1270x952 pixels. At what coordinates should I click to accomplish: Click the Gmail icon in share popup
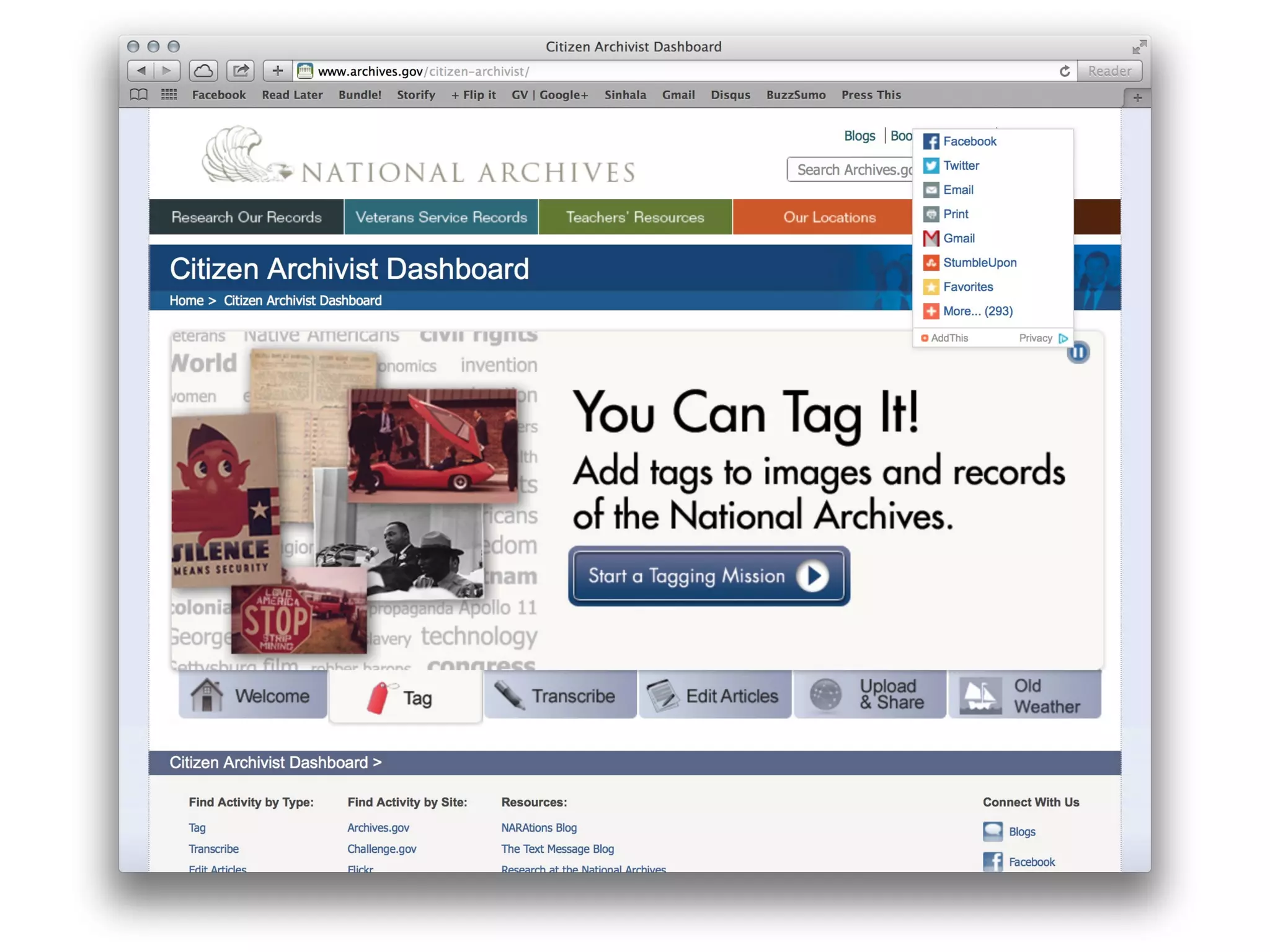(931, 239)
